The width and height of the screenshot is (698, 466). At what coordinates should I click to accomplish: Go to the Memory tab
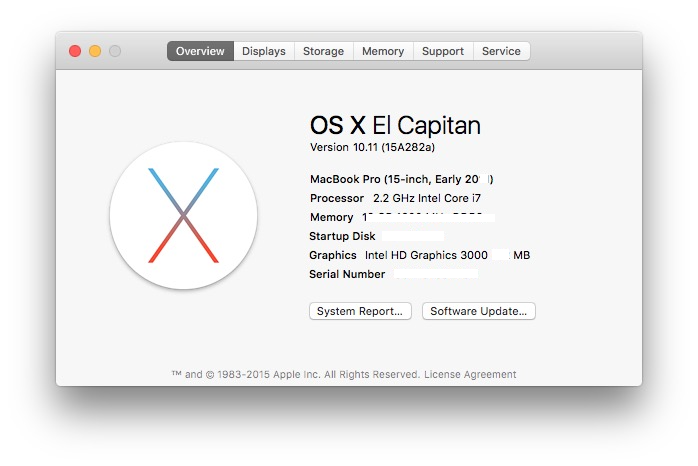pos(383,51)
